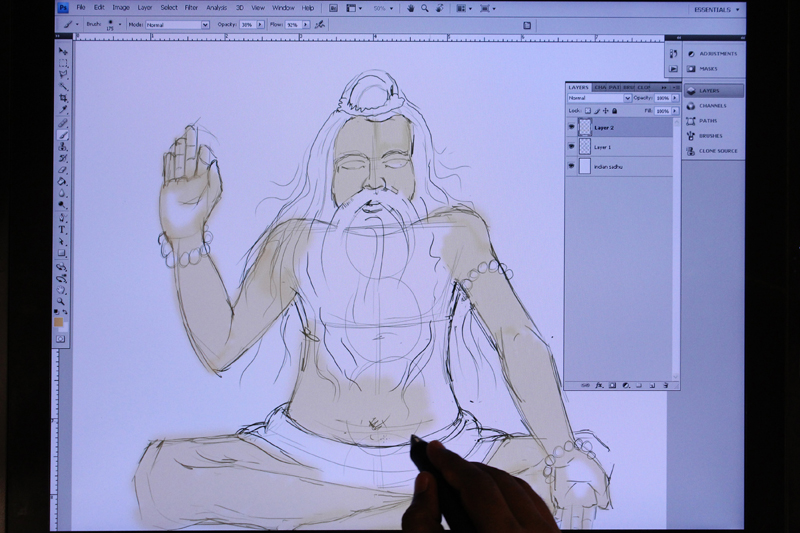The width and height of the screenshot is (800, 533).
Task: Click the foreground color swatch
Action: click(x=59, y=322)
